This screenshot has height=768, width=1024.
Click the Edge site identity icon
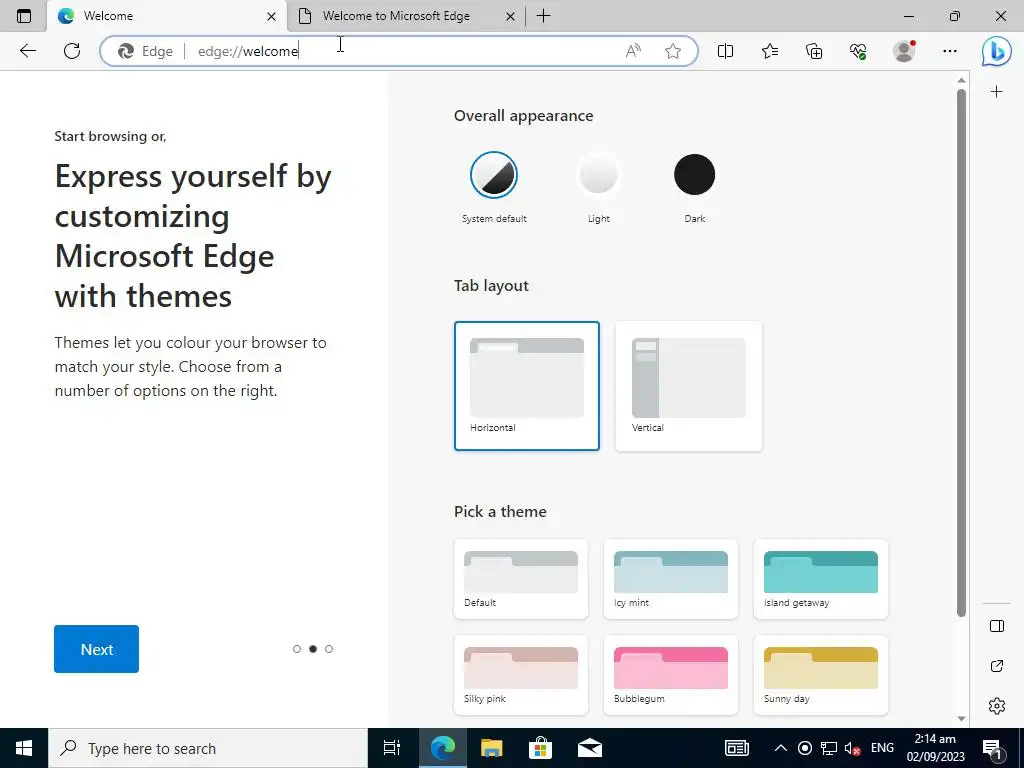click(145, 51)
